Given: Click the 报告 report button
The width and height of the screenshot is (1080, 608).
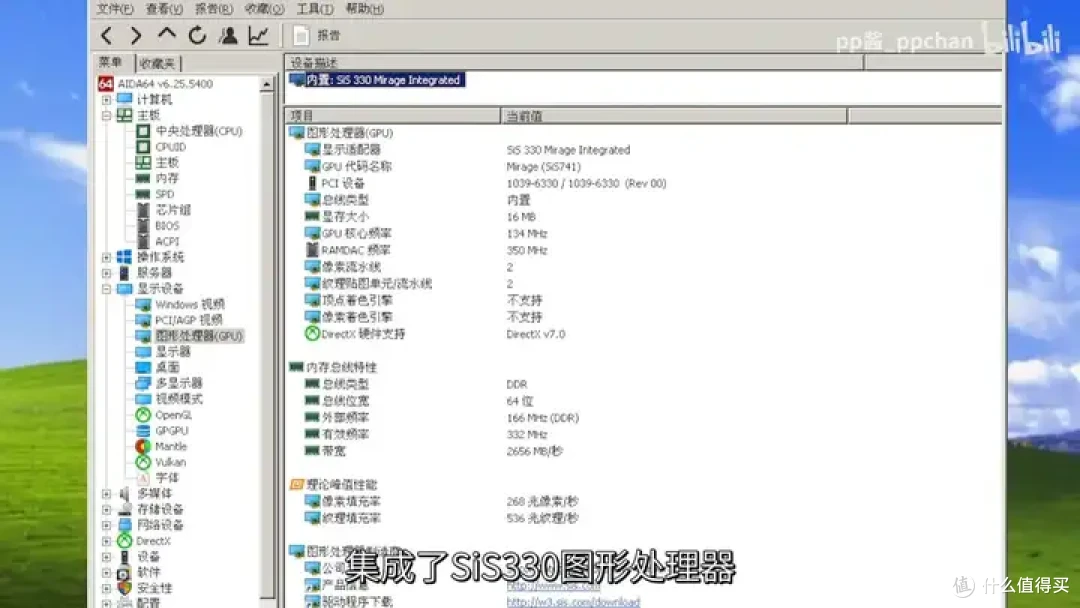Looking at the screenshot, I should (317, 35).
